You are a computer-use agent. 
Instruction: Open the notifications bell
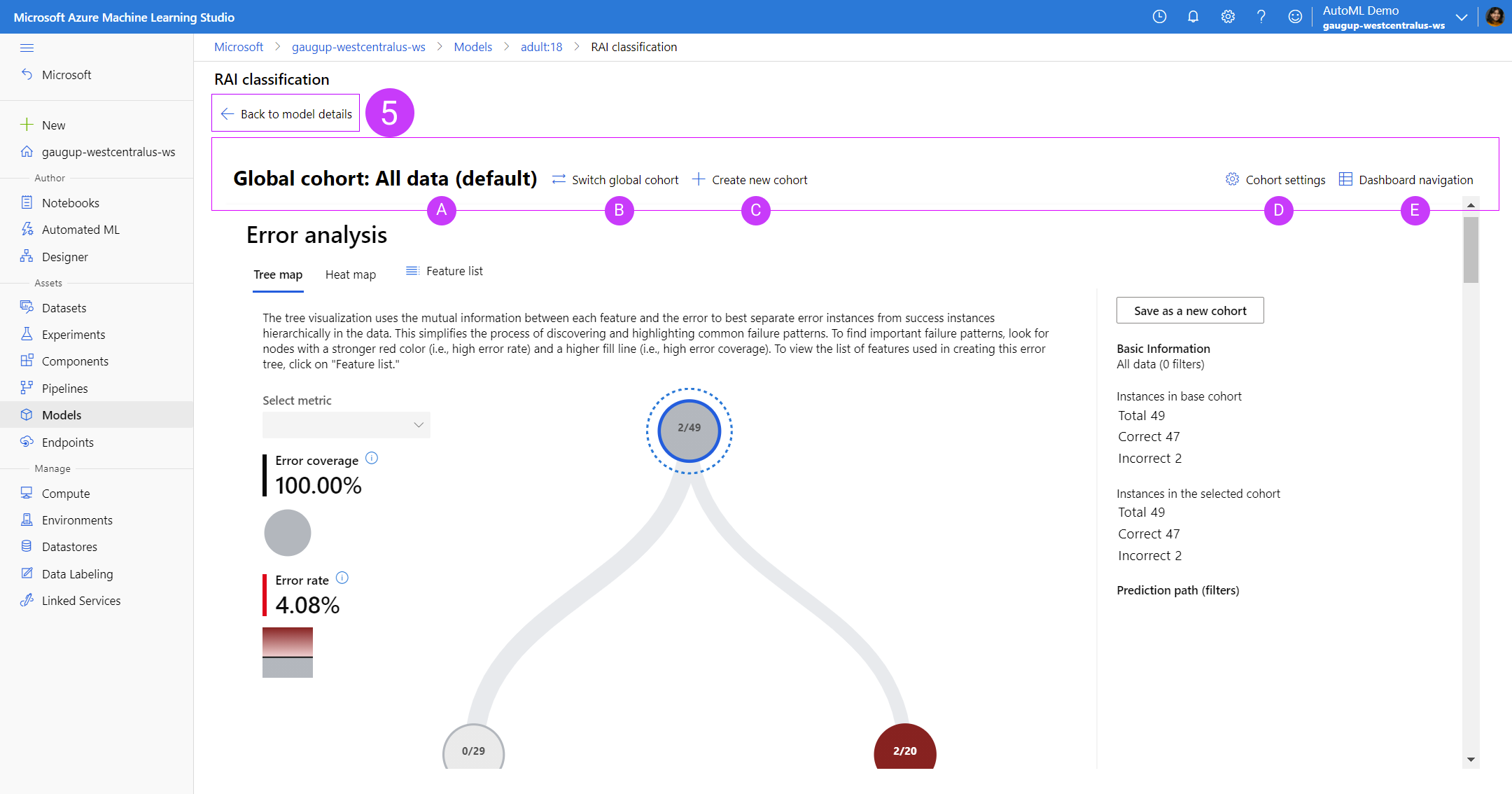[x=1193, y=17]
